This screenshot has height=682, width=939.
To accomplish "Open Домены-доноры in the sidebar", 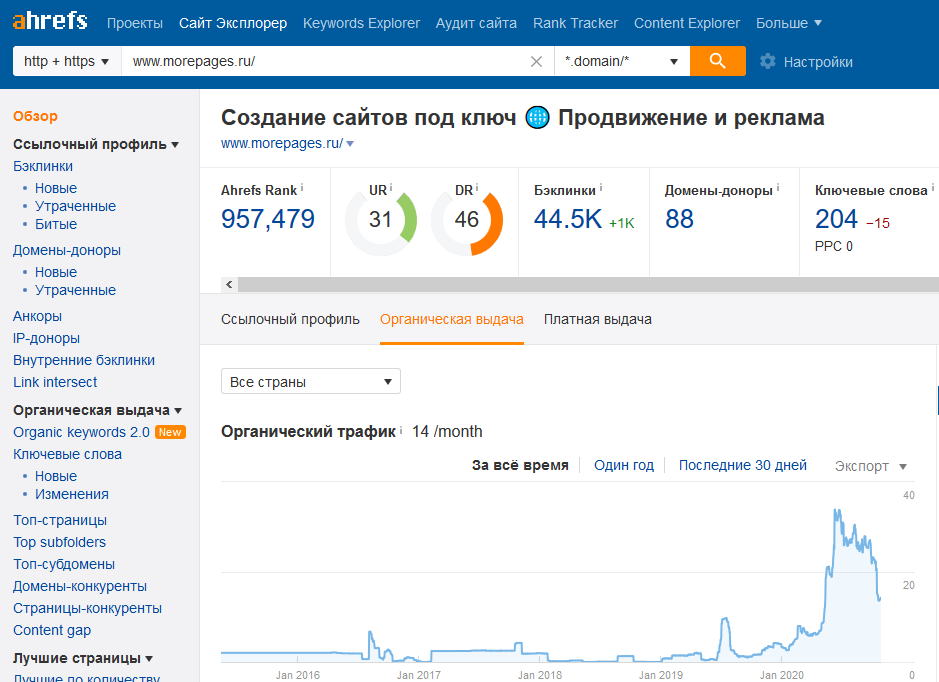I will tap(67, 250).
